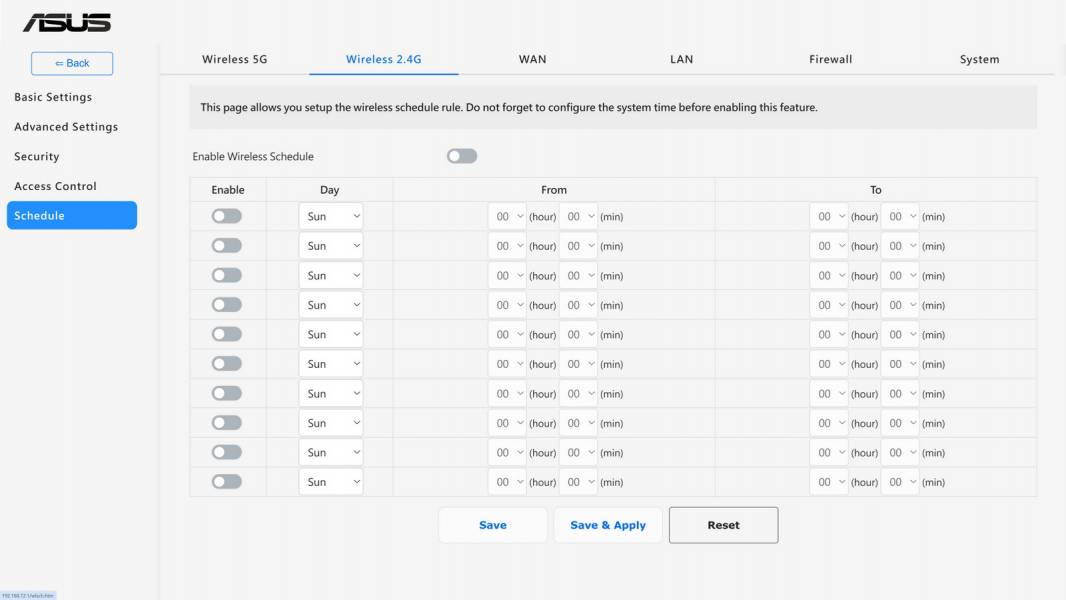Screen dimensions: 1066x600
Task: Open the WAN tab
Action: (x=532, y=59)
